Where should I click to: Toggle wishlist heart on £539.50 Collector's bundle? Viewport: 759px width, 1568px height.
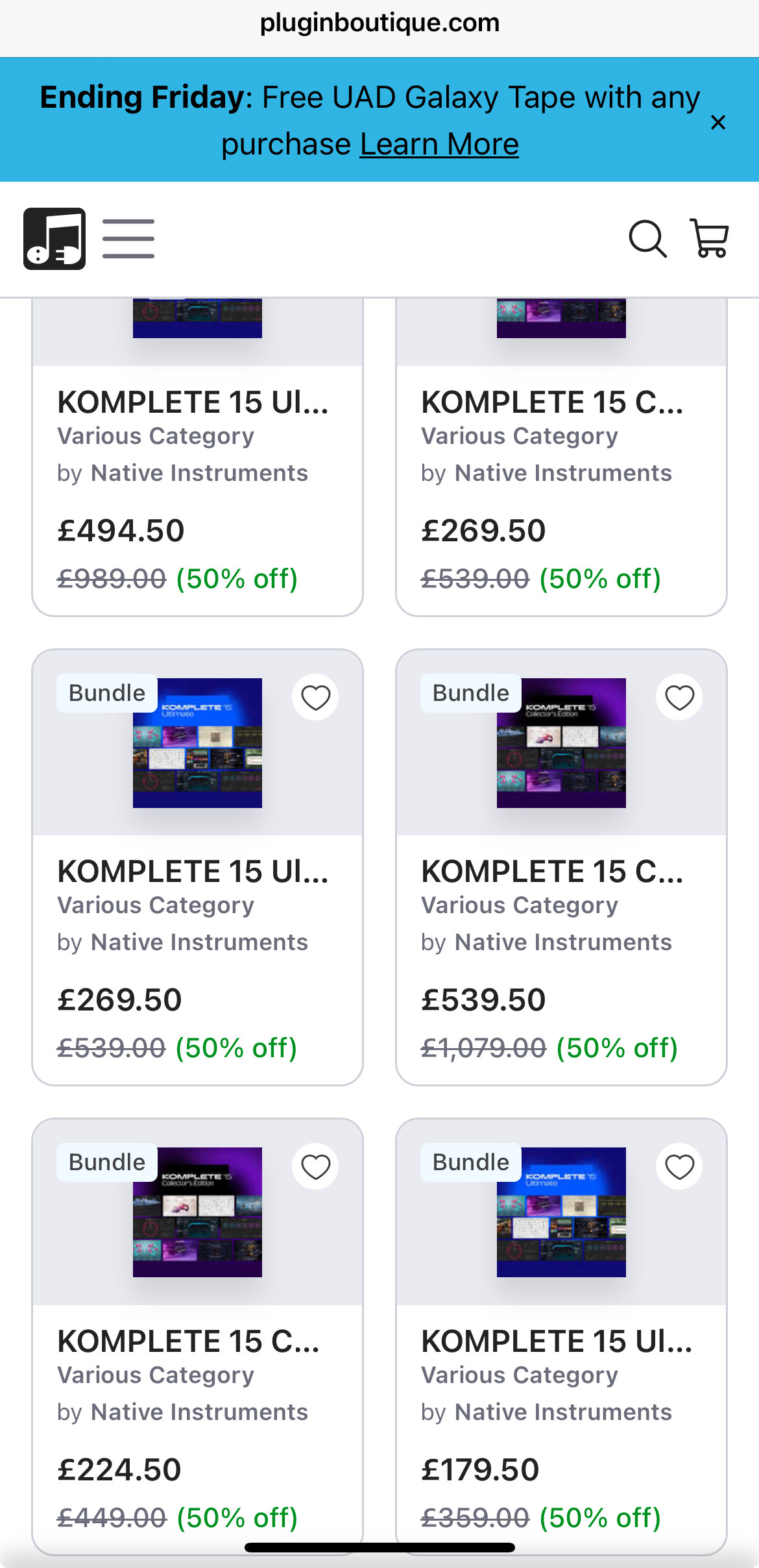point(679,698)
